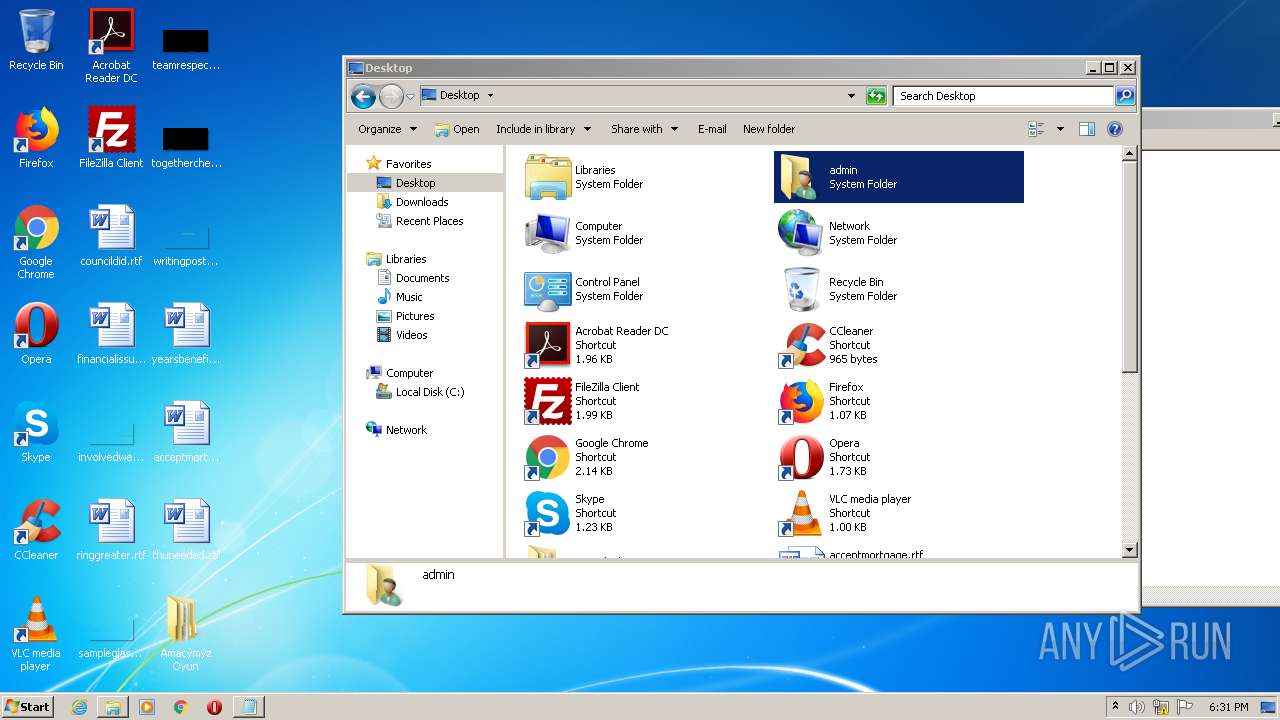Select Videos in navigation pane
Viewport: 1280px width, 720px height.
(402, 335)
